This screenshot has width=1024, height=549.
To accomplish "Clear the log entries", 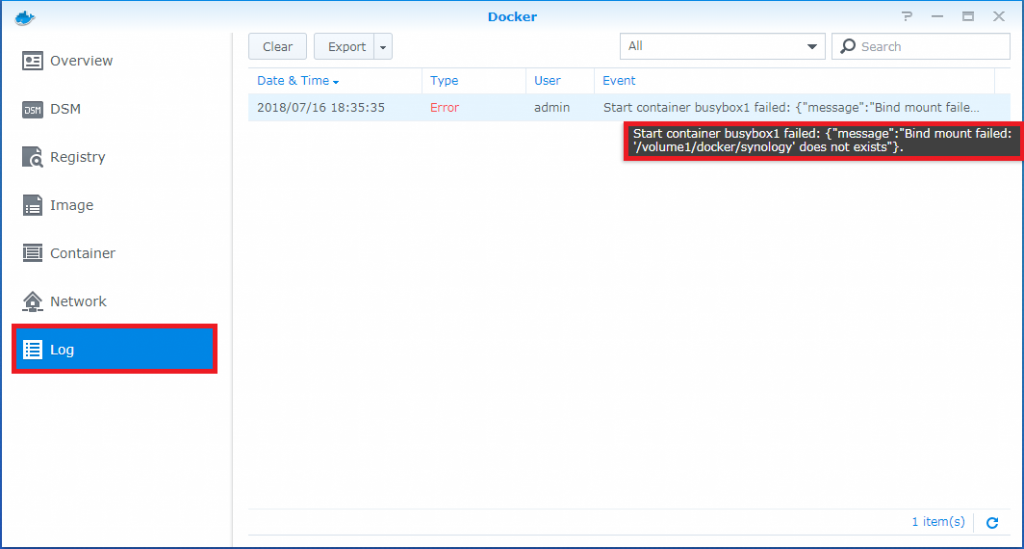I will coord(278,47).
